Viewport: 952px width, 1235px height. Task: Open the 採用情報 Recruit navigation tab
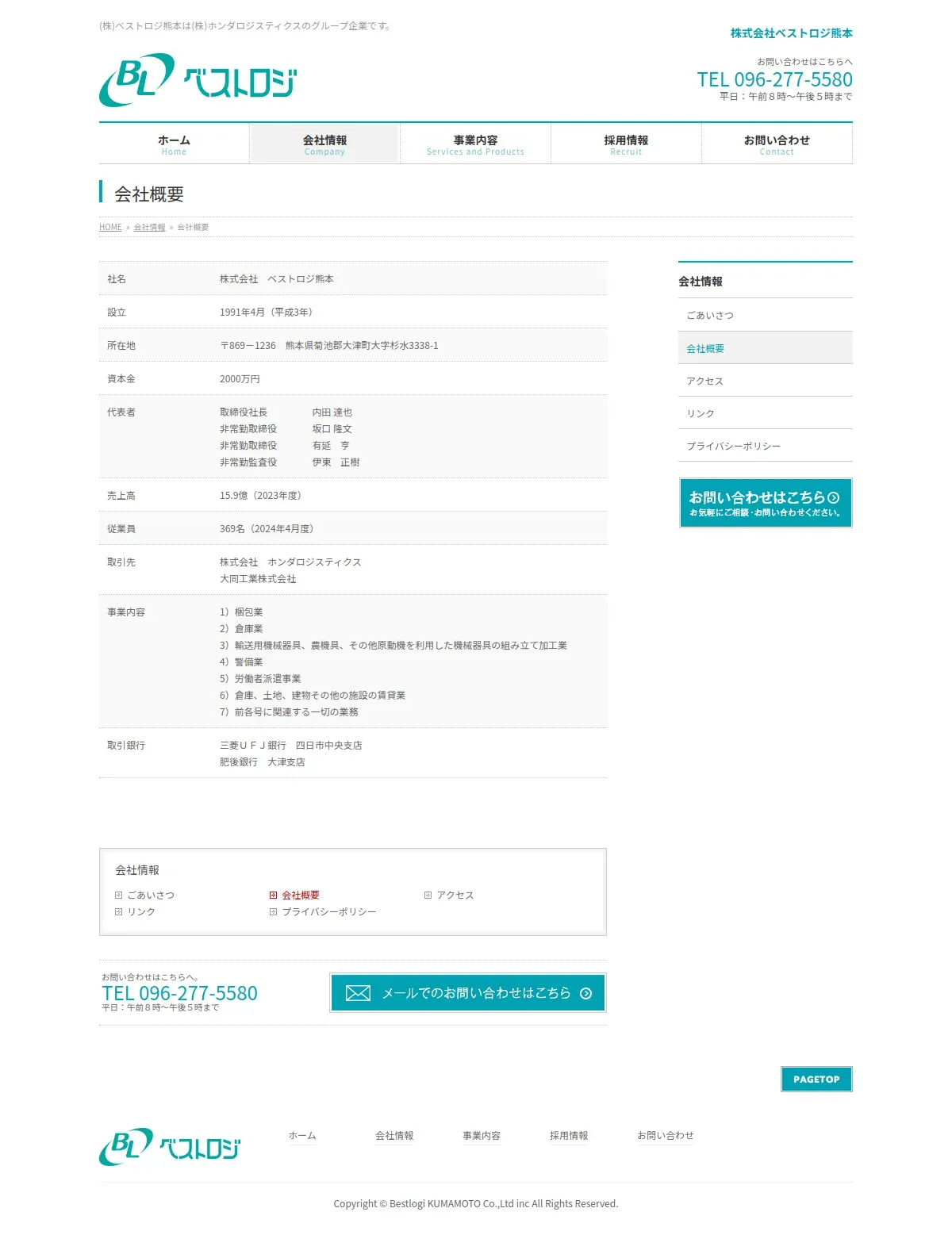(x=626, y=144)
